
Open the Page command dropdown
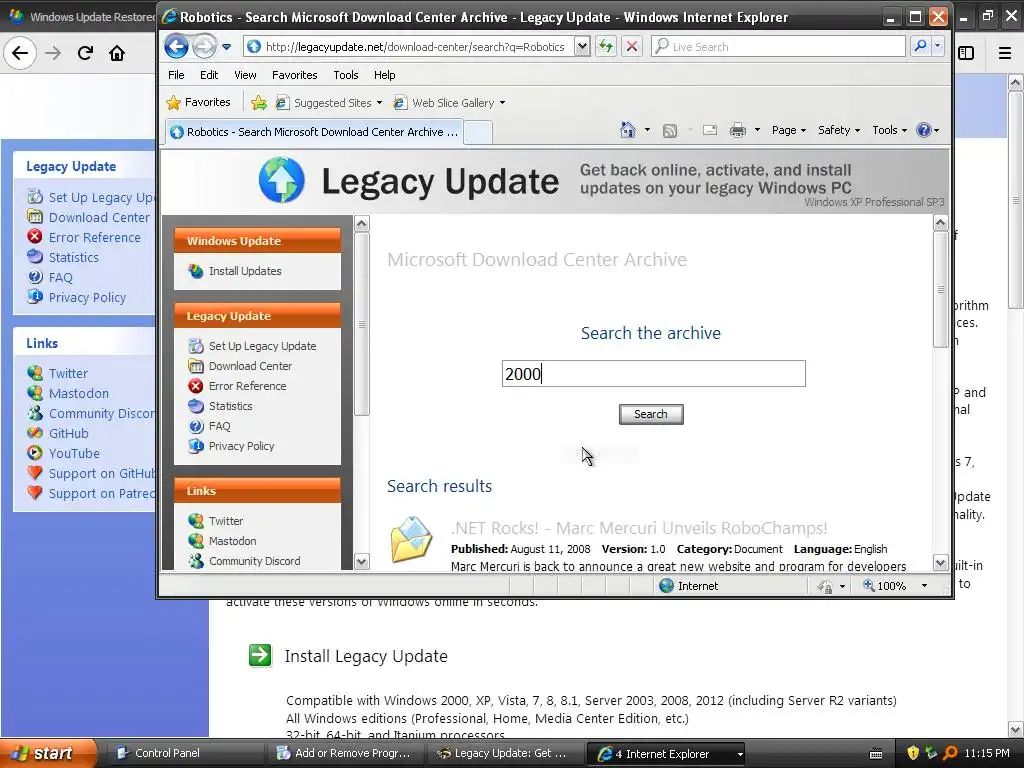[x=788, y=130]
